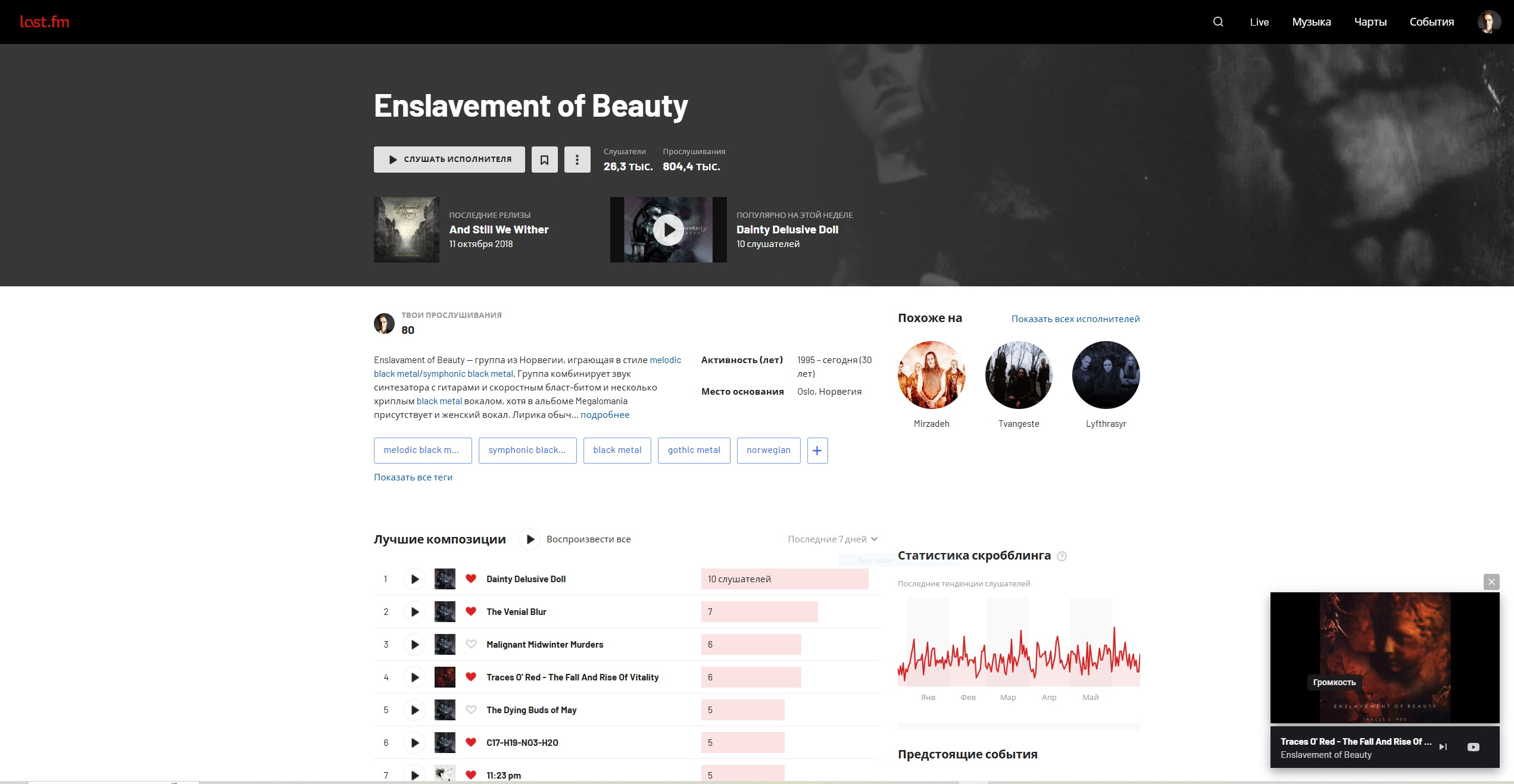The image size is (1514, 784).
Task: Play the Dainty Delusive Doll video thumbnail
Action: click(668, 230)
